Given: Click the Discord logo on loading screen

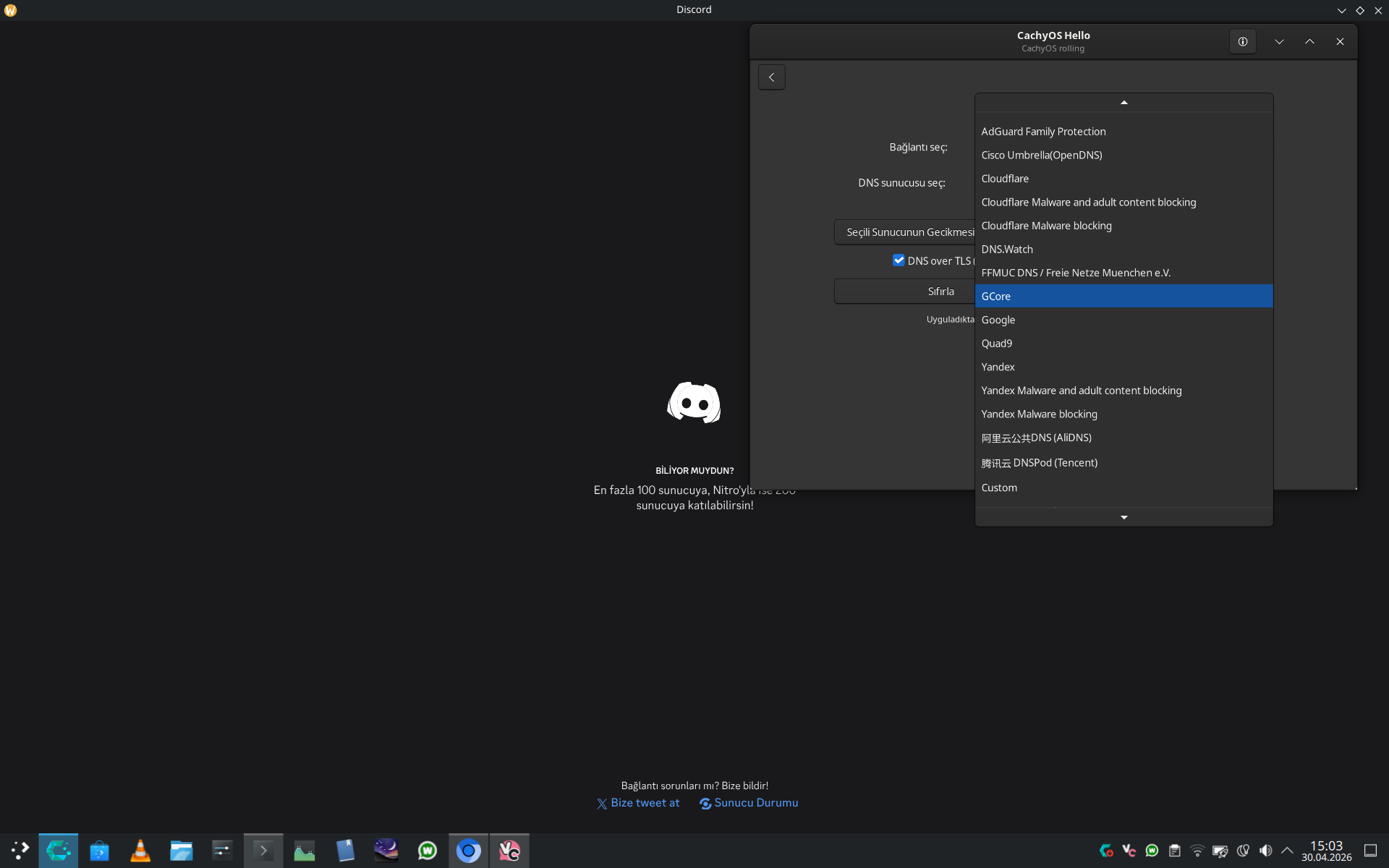Looking at the screenshot, I should click(x=694, y=402).
